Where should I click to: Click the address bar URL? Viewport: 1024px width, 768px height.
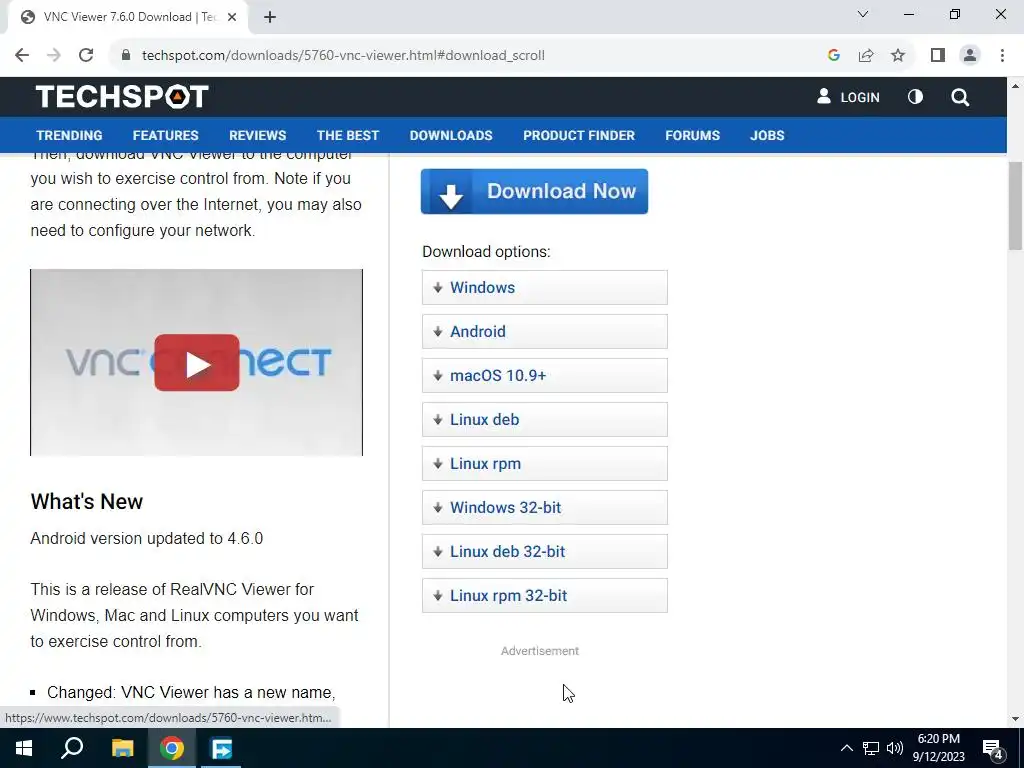click(x=344, y=56)
